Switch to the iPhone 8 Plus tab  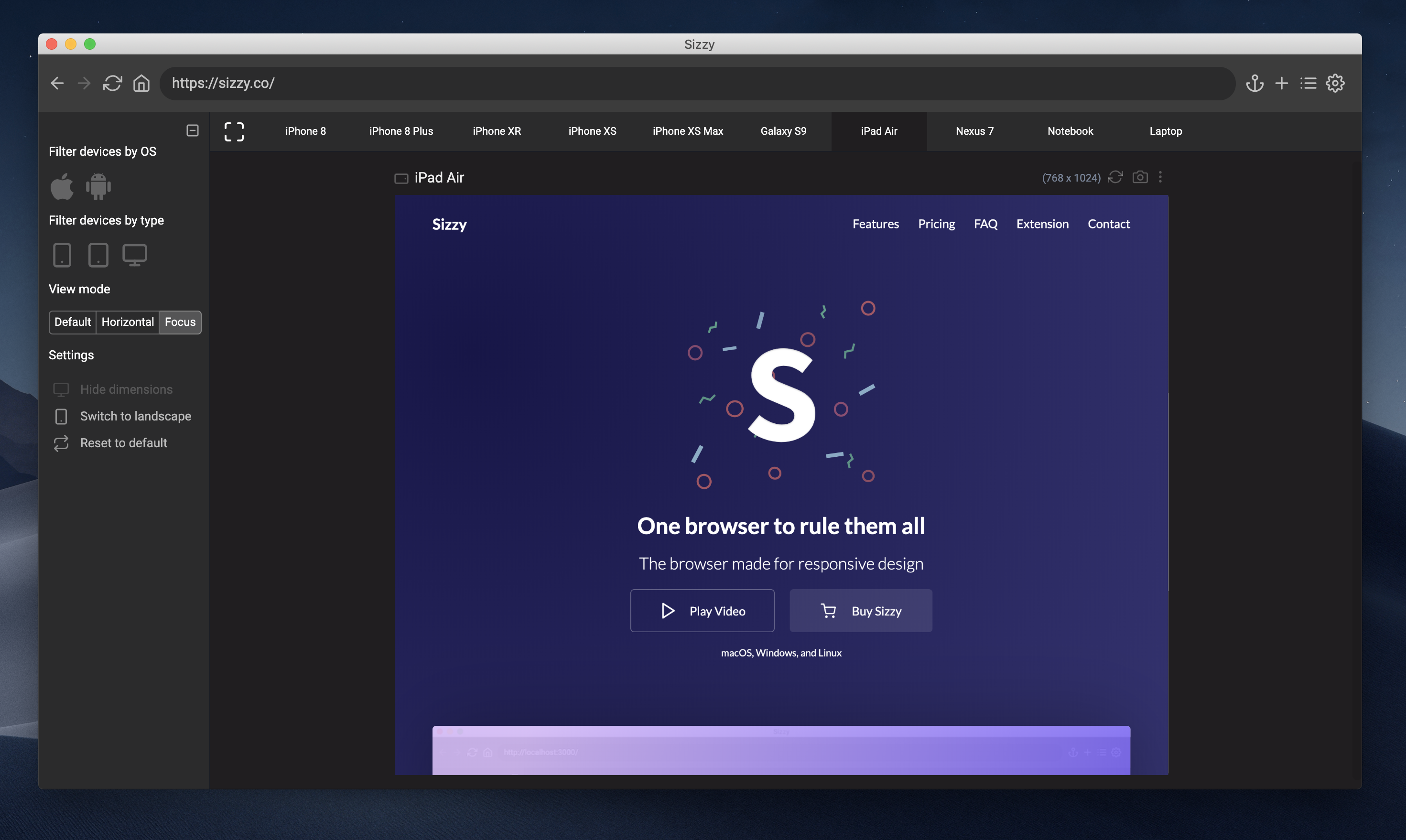pyautogui.click(x=401, y=131)
